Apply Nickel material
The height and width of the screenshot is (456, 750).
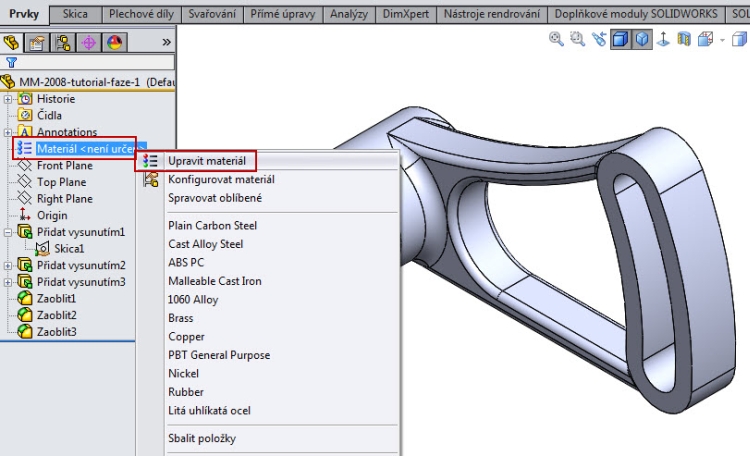click(x=183, y=374)
